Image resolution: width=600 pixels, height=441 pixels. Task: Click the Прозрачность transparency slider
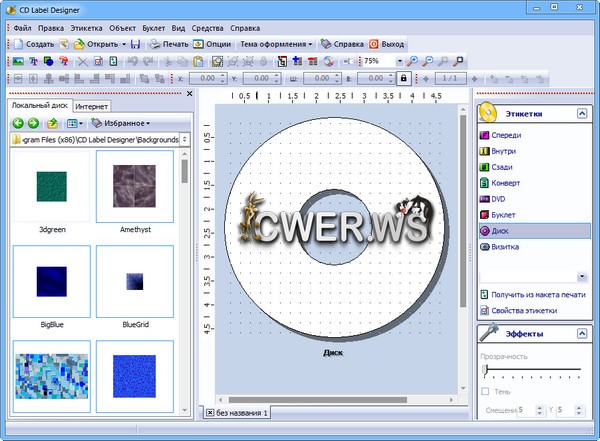pos(531,370)
